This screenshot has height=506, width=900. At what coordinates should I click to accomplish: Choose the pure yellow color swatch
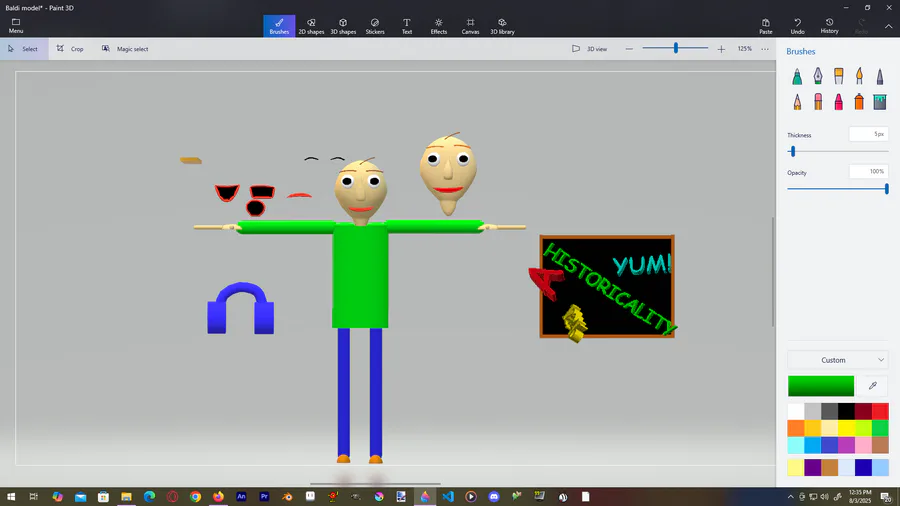point(846,428)
